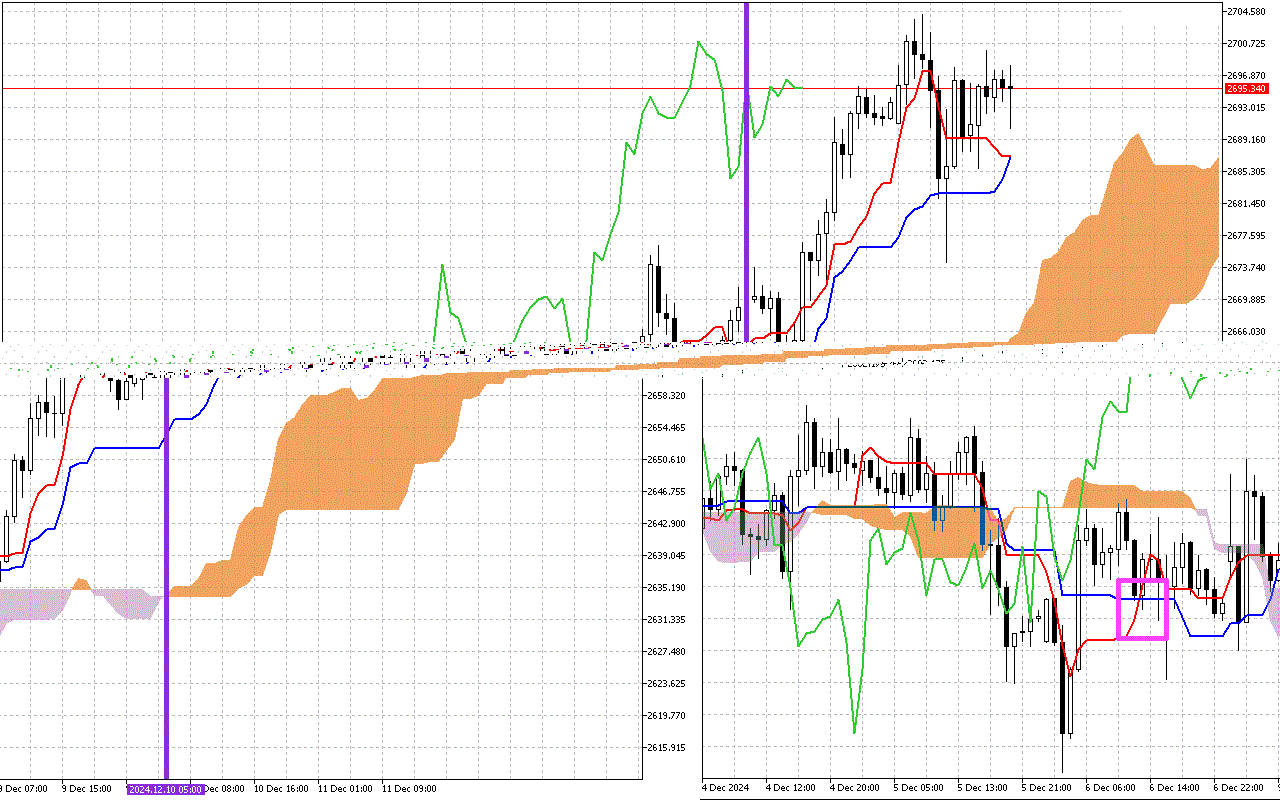Click the 2615.915 price axis label

666,748
